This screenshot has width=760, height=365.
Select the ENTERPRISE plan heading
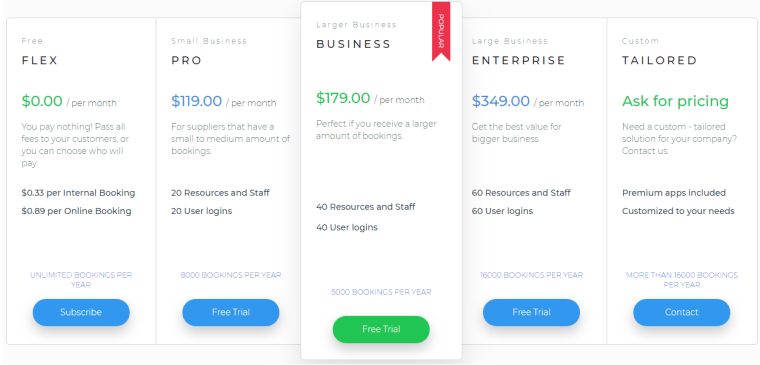tap(519, 61)
